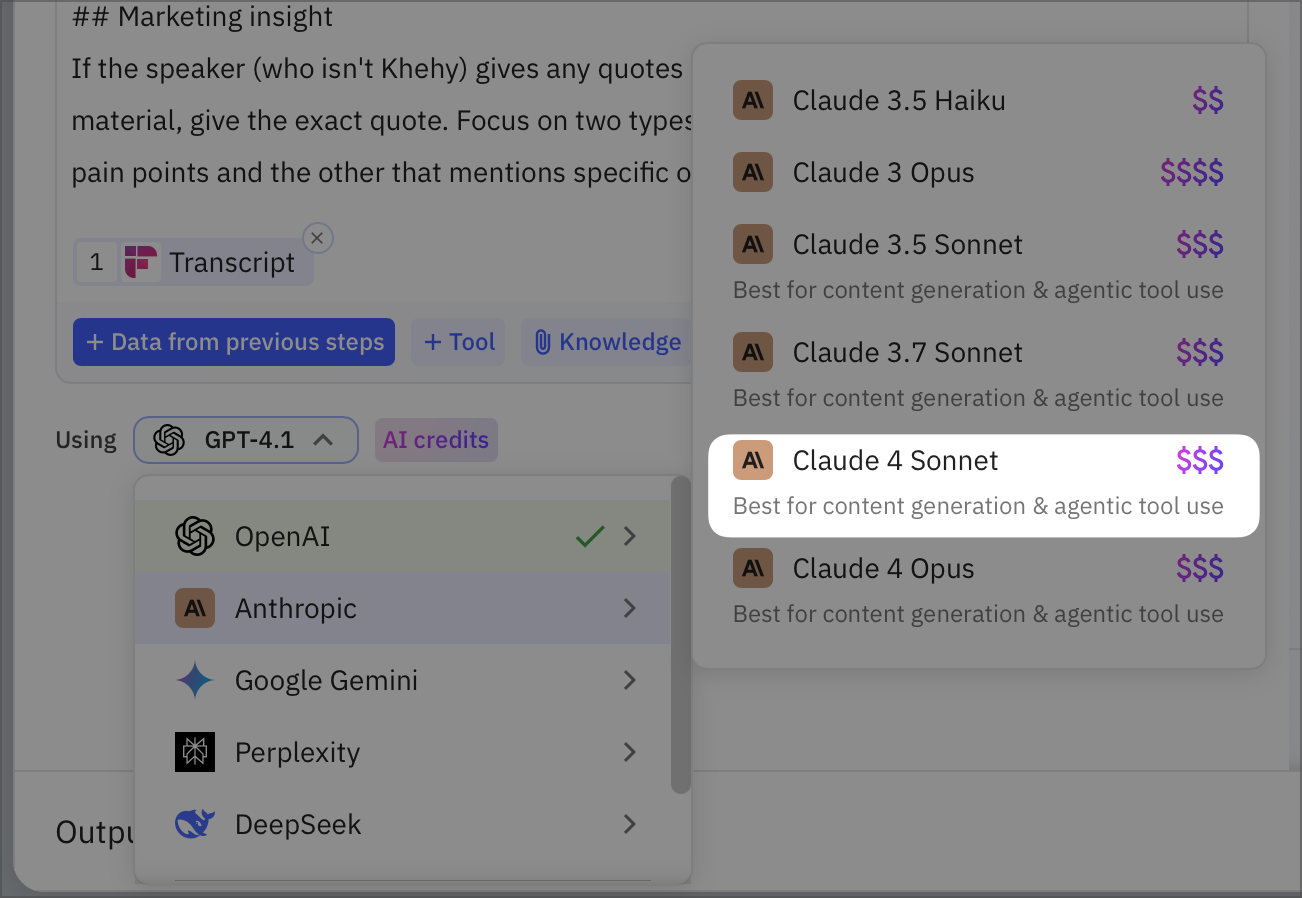The height and width of the screenshot is (898, 1302).
Task: Click Data from previous steps button
Action: pos(234,342)
